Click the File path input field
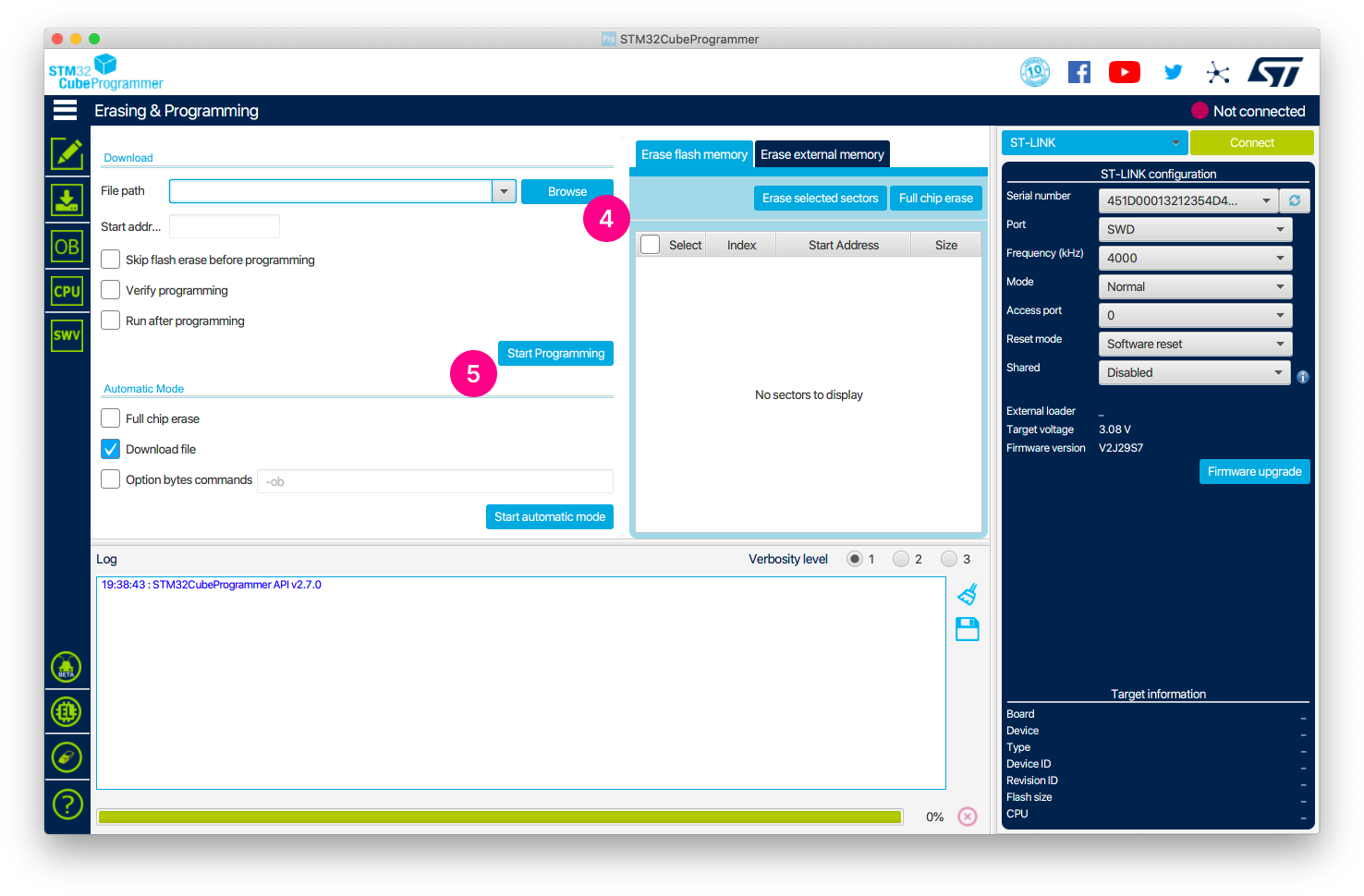 tap(331, 191)
